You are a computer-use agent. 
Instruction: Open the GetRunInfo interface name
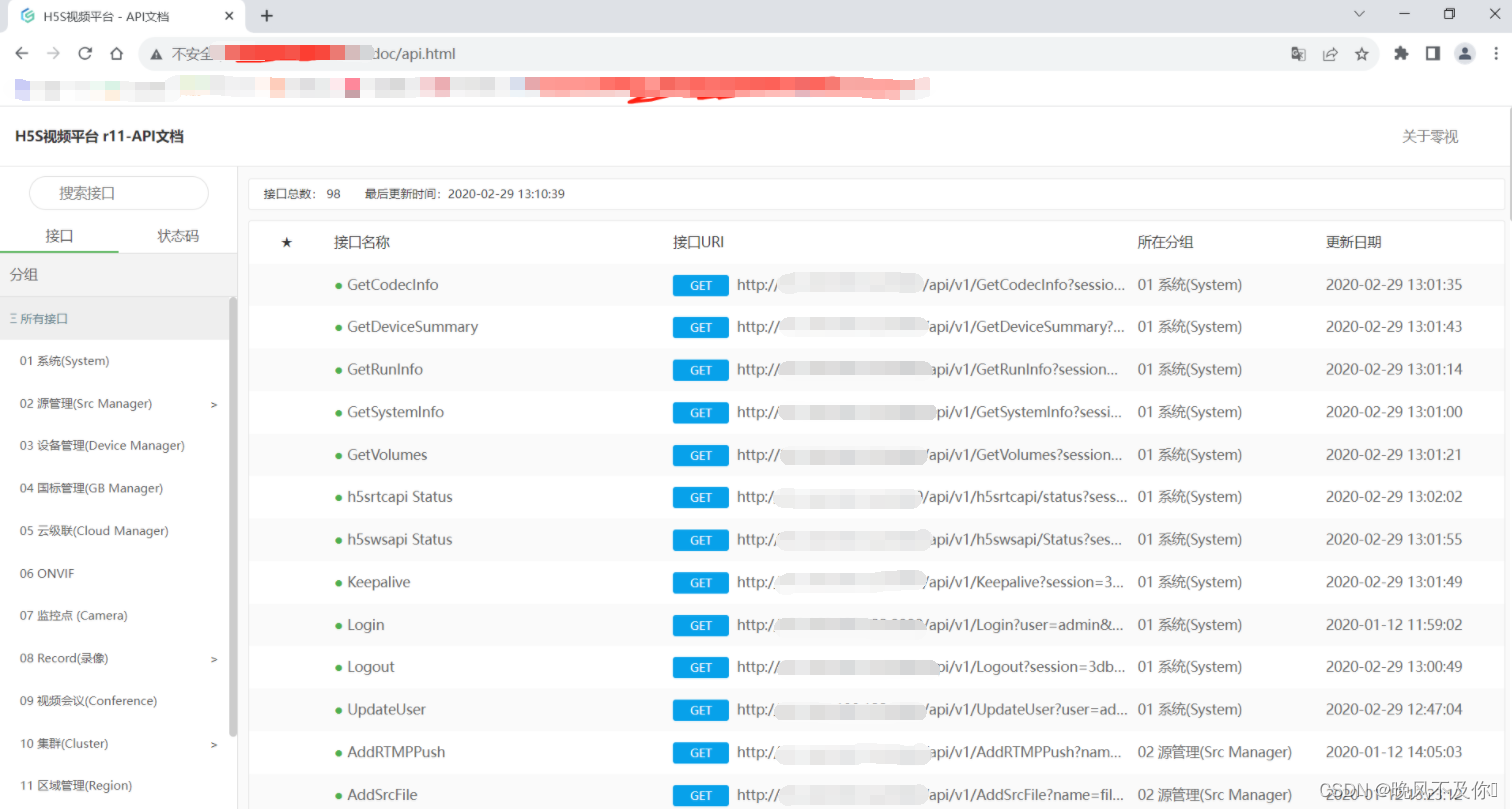[x=384, y=370]
